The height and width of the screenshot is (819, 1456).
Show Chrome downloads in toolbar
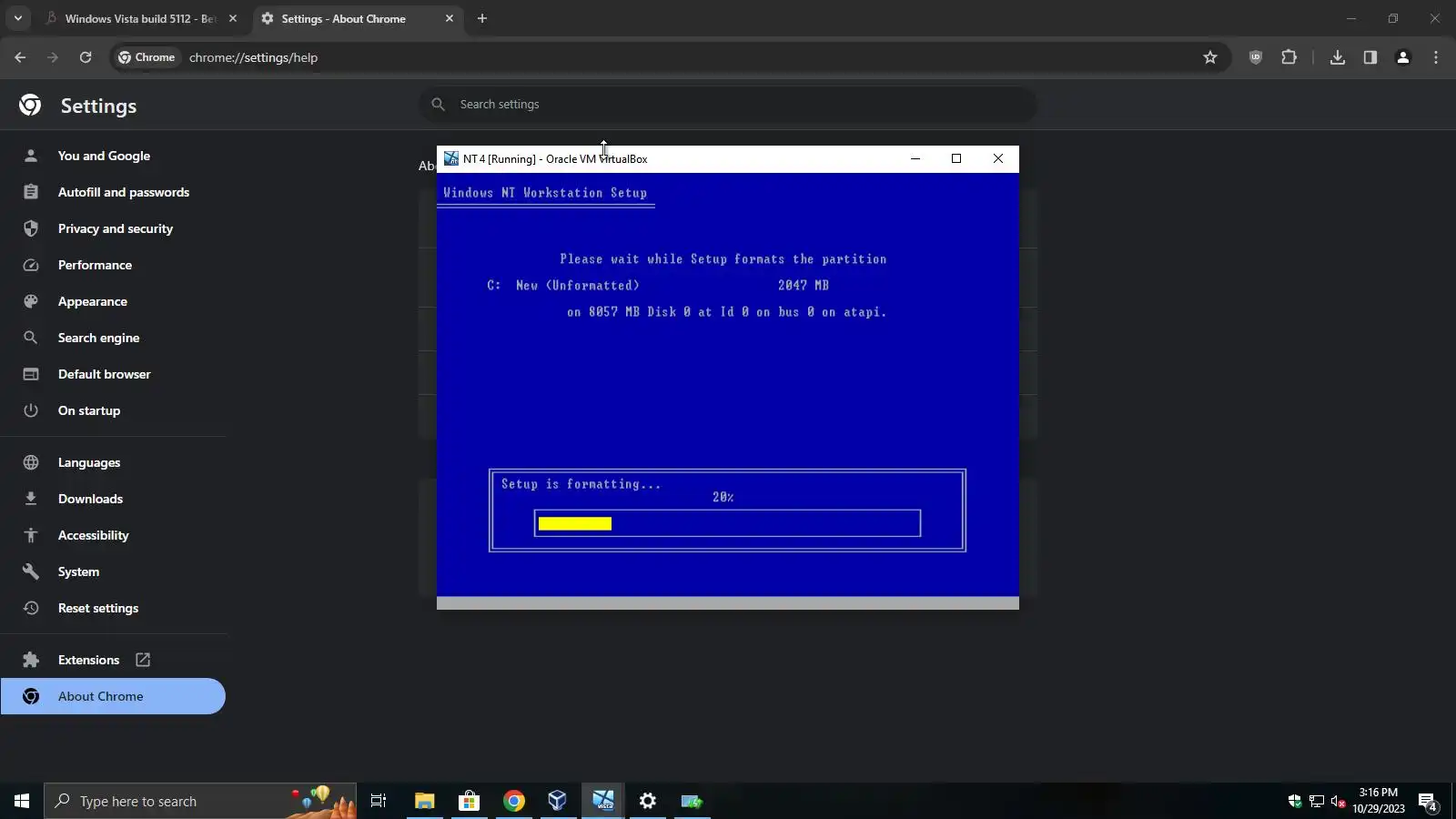click(1338, 57)
